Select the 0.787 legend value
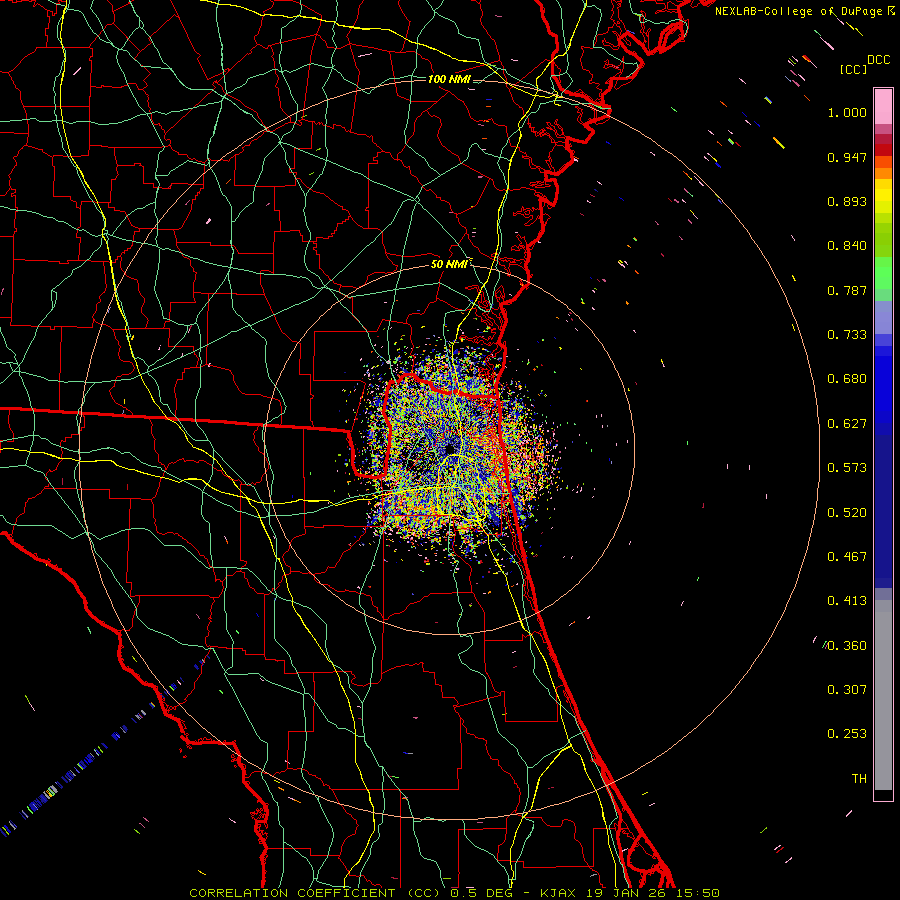 click(847, 290)
